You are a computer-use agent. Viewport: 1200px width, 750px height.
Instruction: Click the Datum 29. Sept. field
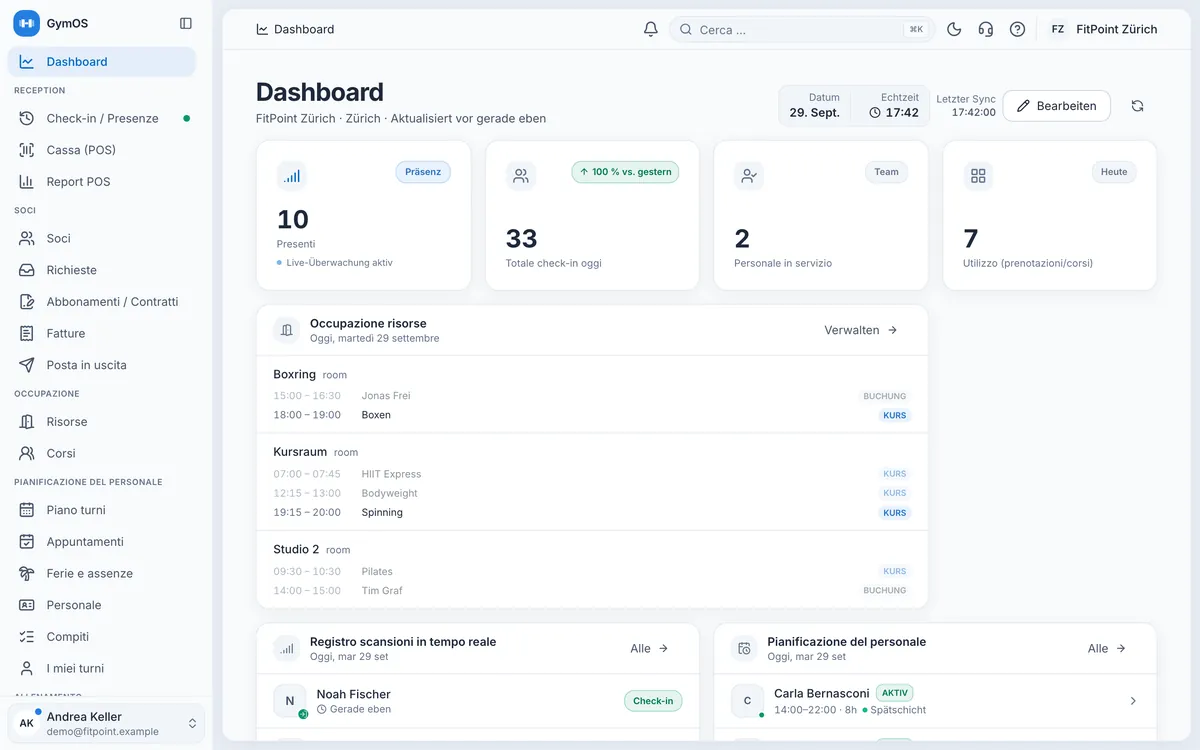(814, 106)
